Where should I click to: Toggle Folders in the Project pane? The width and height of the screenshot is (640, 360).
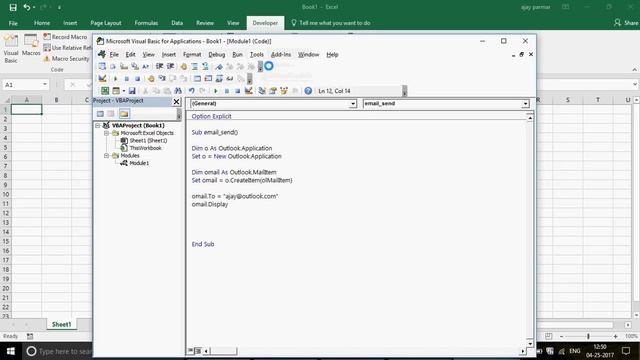(x=124, y=114)
